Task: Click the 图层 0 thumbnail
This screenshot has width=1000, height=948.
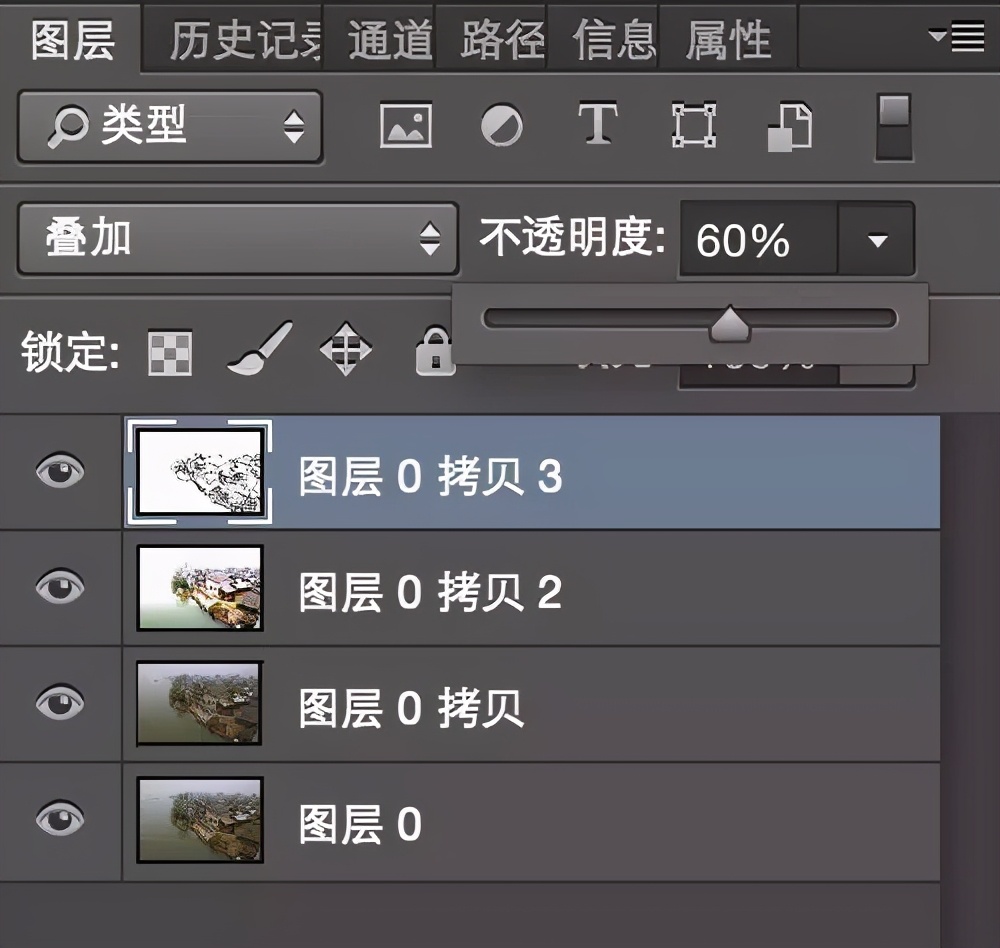Action: pos(200,819)
